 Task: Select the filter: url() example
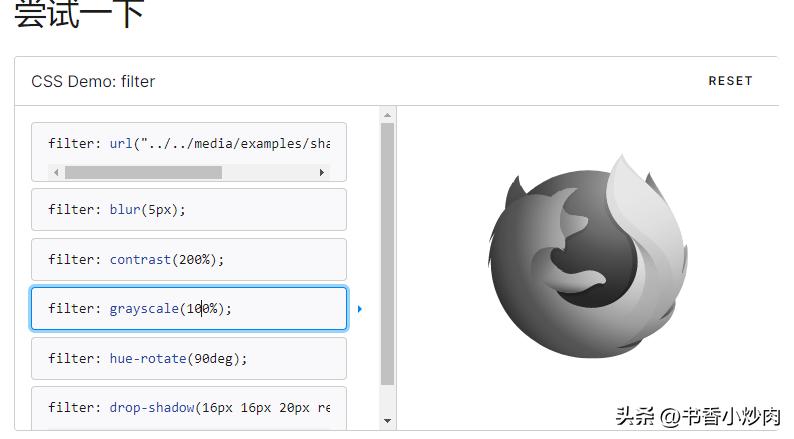coord(188,143)
